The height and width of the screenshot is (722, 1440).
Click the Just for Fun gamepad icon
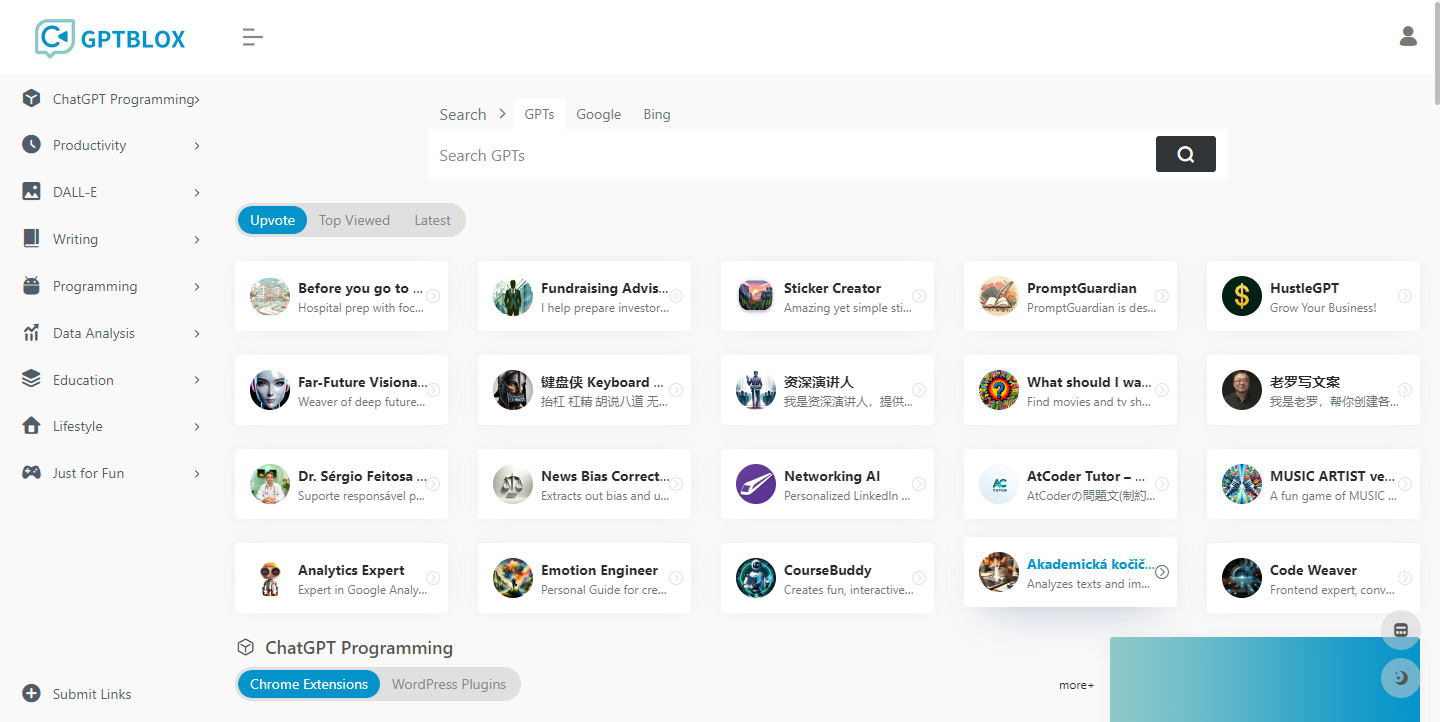click(32, 473)
